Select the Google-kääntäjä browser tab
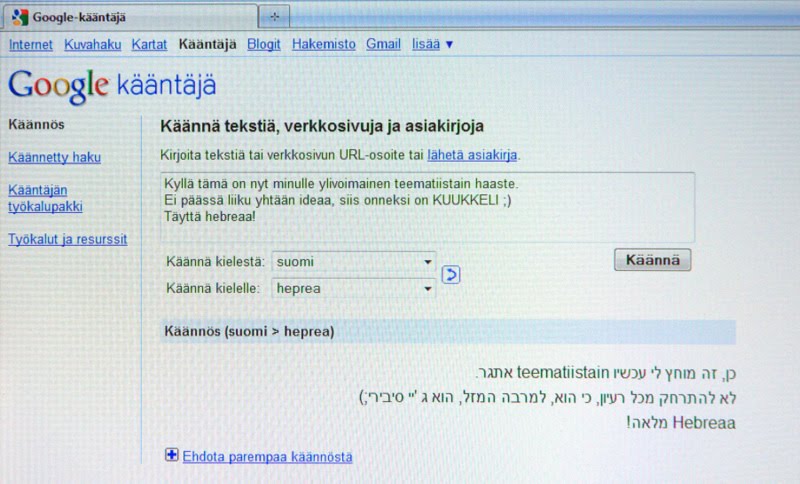 pos(131,17)
